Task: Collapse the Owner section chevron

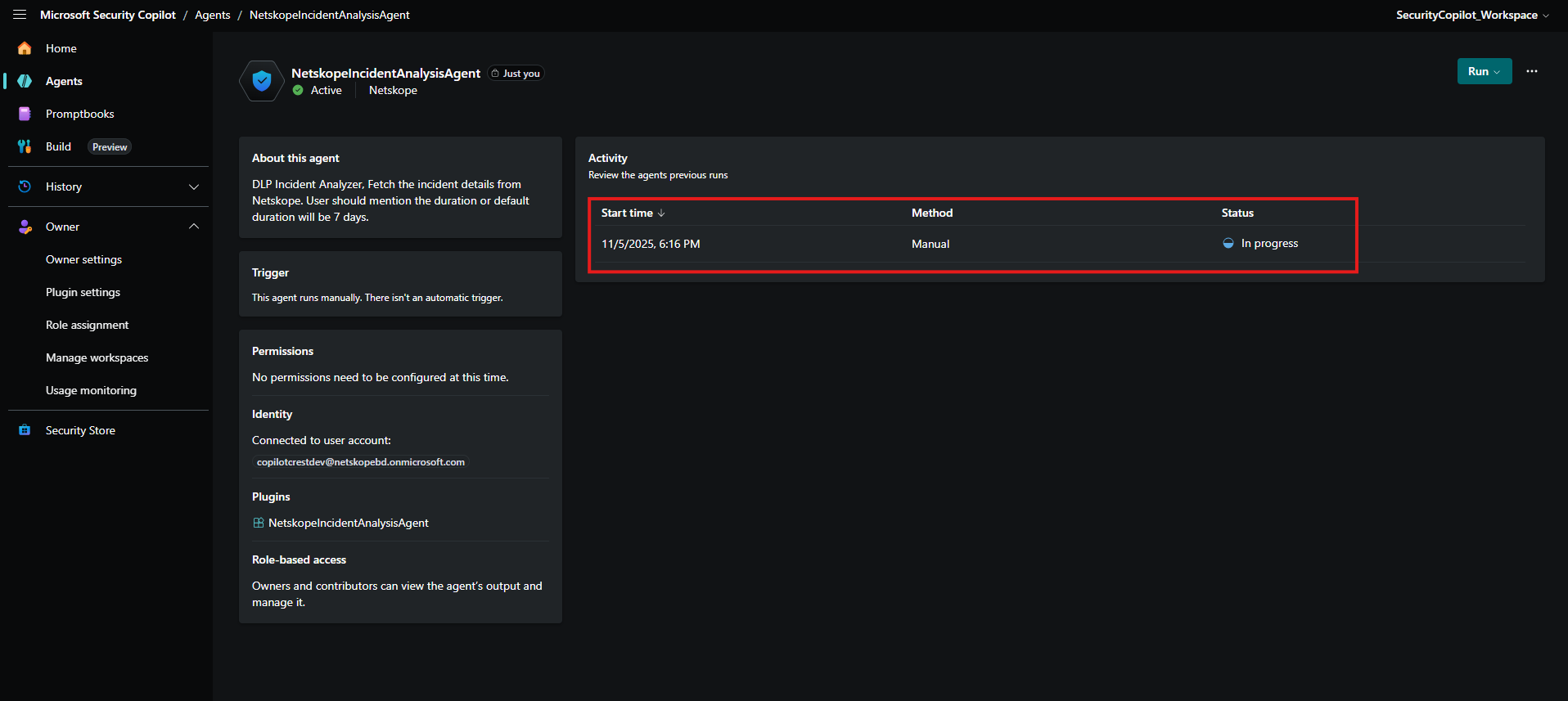Action: click(194, 227)
